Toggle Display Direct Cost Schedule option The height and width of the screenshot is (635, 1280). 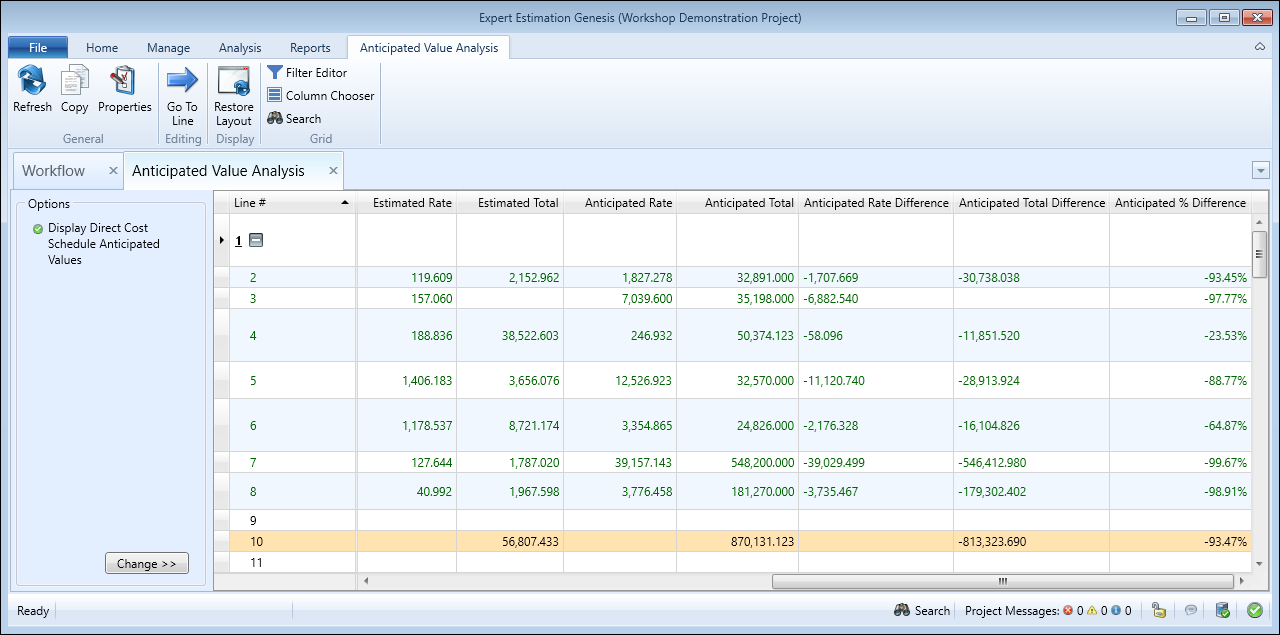point(38,229)
